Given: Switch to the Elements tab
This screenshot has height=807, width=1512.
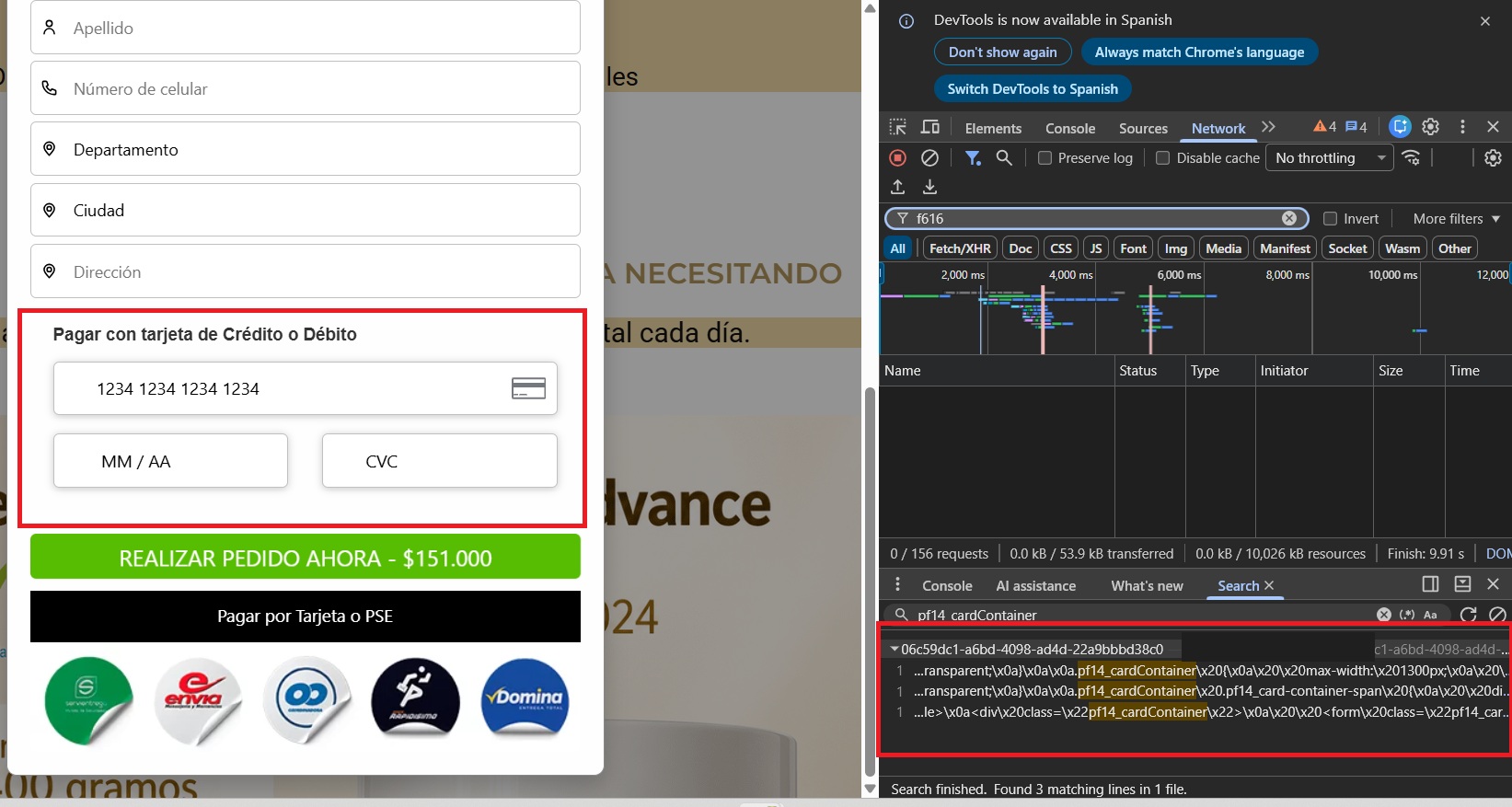Looking at the screenshot, I should (993, 128).
